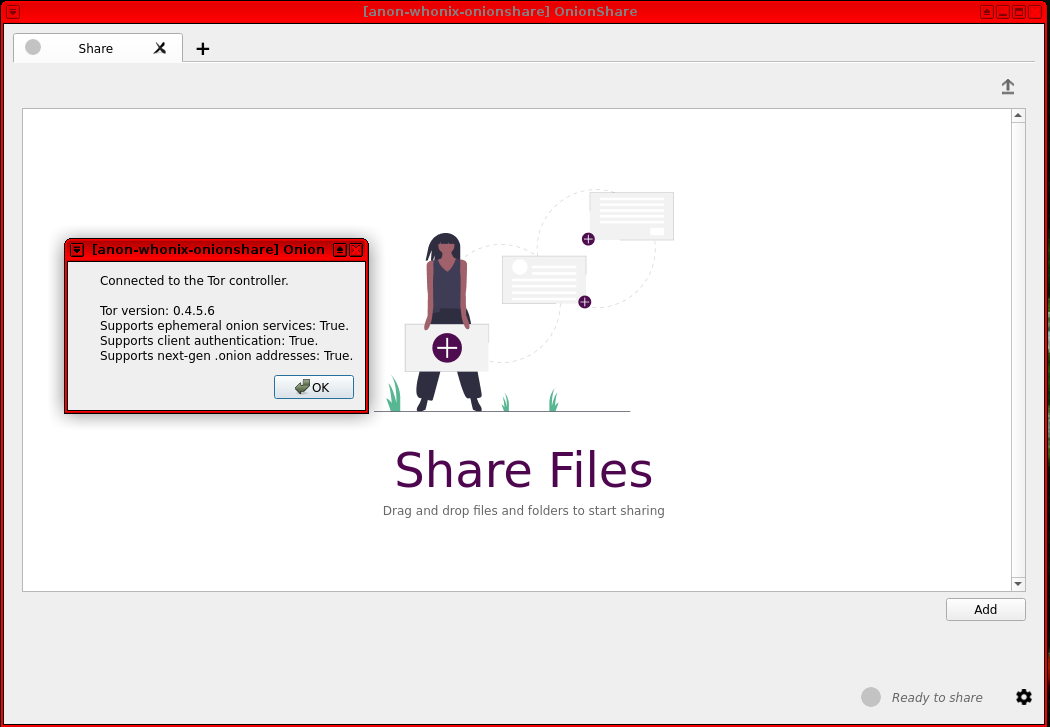The height and width of the screenshot is (727, 1050).
Task: Click the green arrow icon on the OK button
Action: click(302, 387)
